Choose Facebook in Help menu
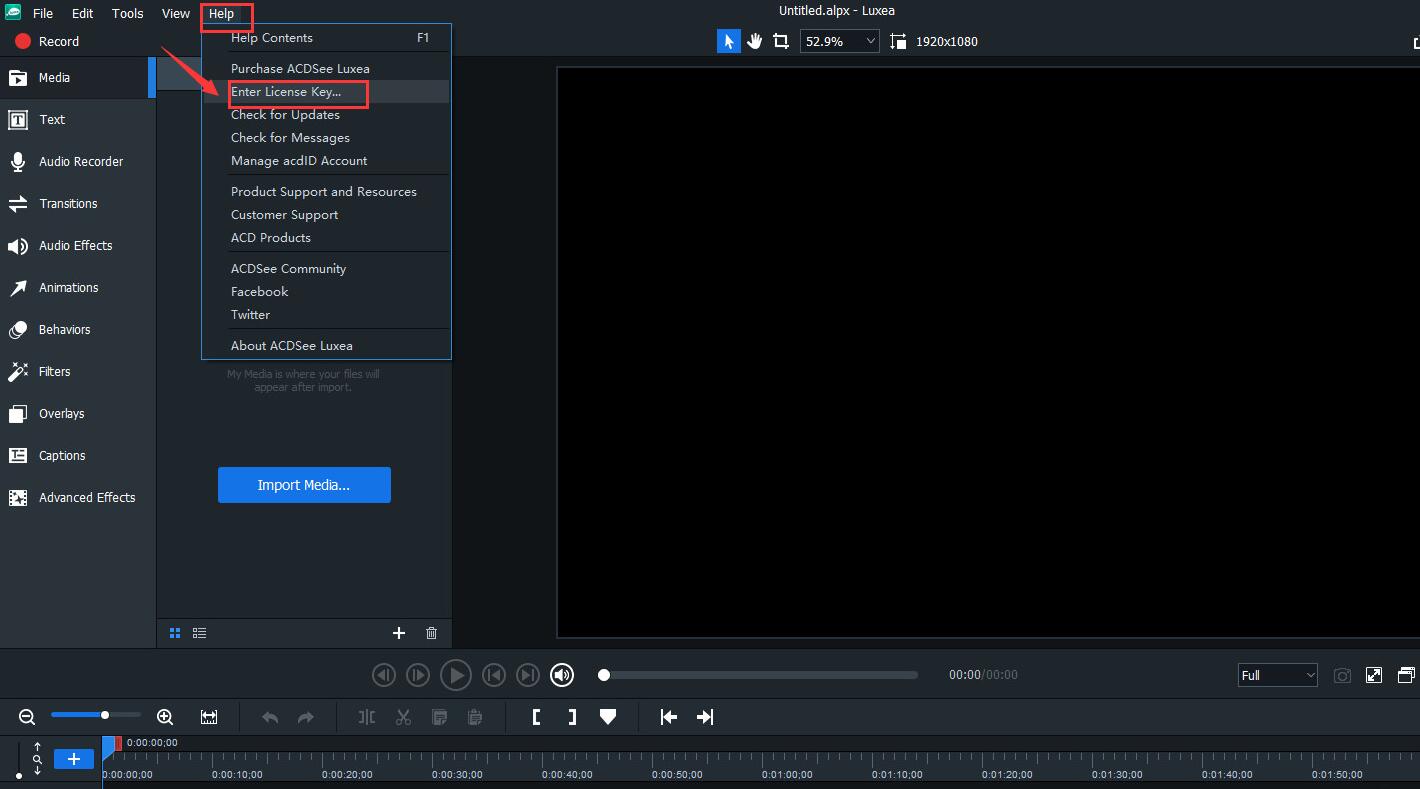This screenshot has width=1420, height=789. pyautogui.click(x=326, y=291)
